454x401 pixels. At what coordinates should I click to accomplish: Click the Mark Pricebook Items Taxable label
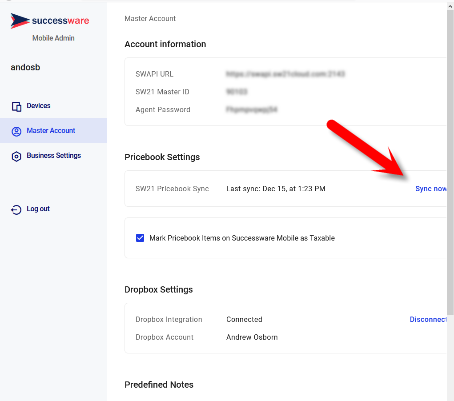[x=242, y=238]
